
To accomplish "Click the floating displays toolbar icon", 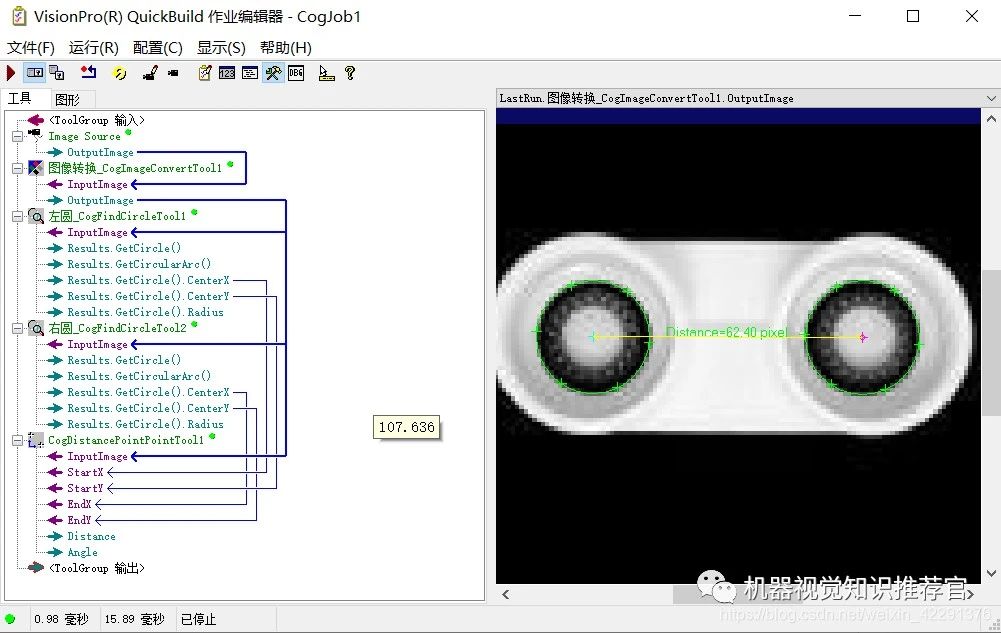I will (57, 73).
